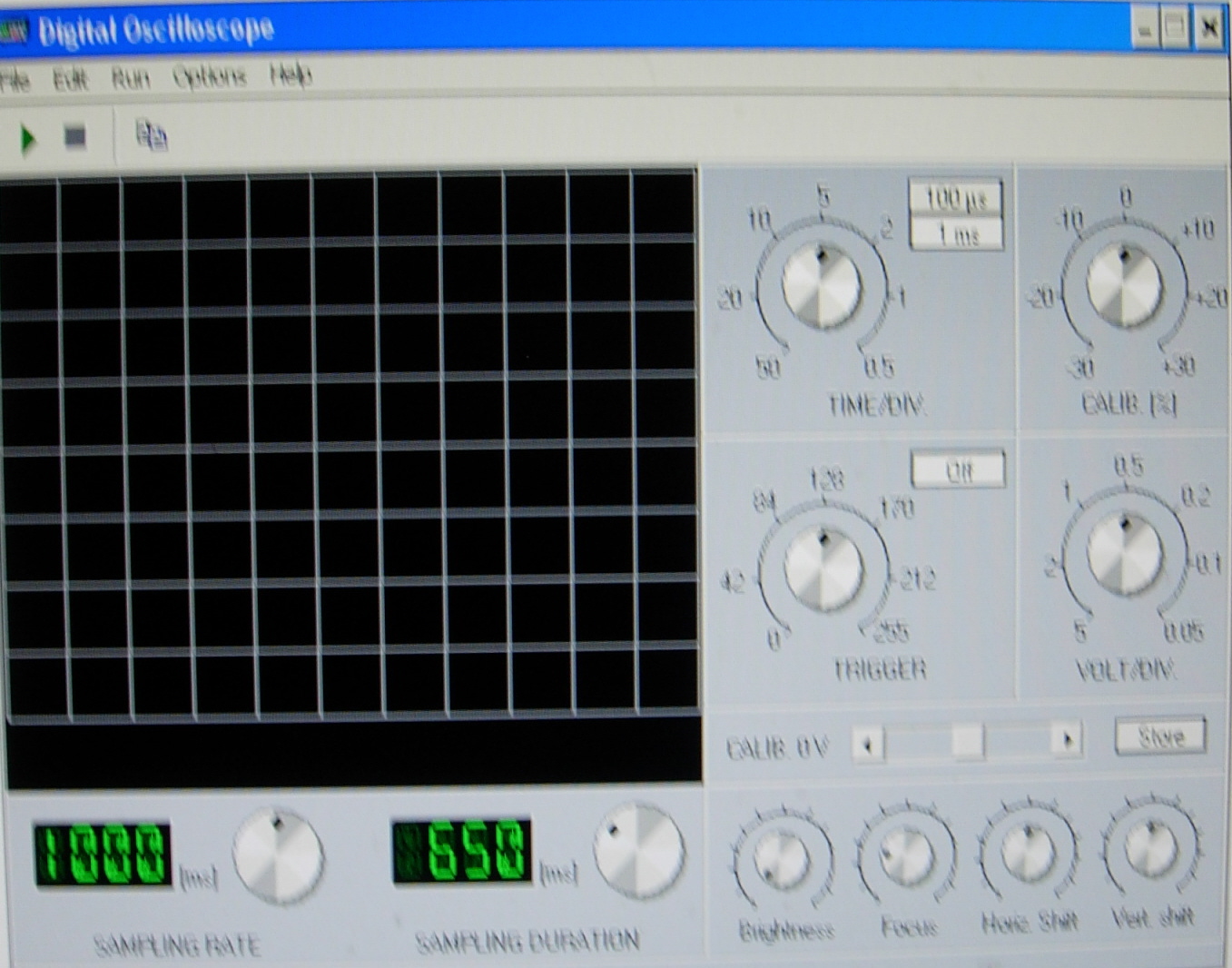Click the CALIB. 0V left arrow
The image size is (1232, 968).
[x=868, y=746]
